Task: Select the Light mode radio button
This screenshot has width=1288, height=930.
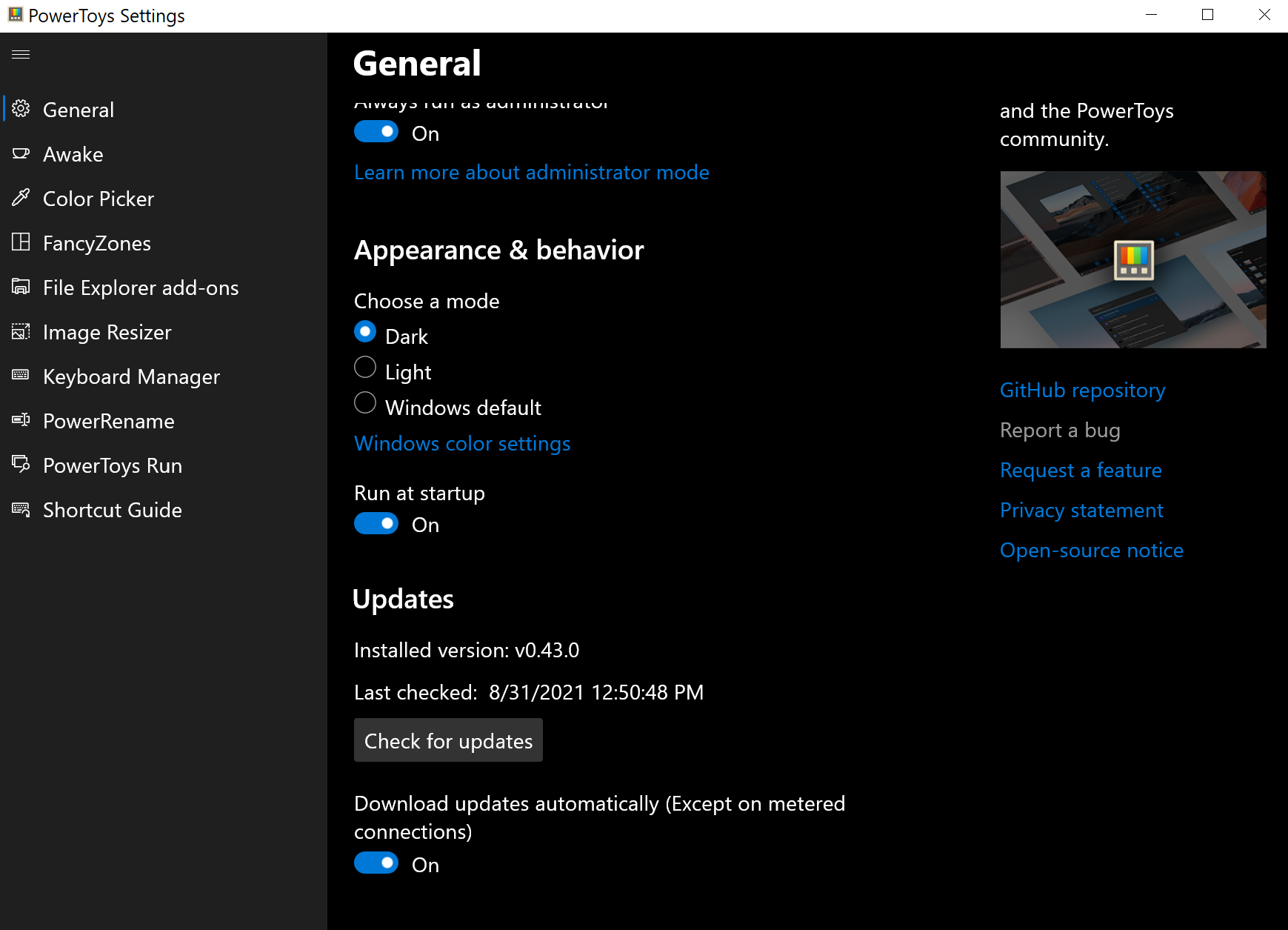Action: (x=365, y=368)
